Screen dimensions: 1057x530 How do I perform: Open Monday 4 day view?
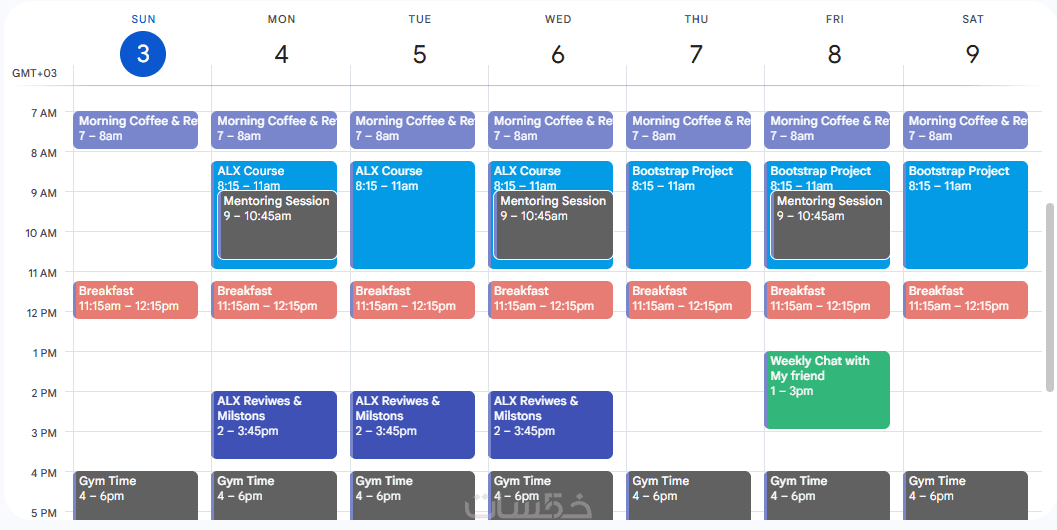tap(281, 54)
